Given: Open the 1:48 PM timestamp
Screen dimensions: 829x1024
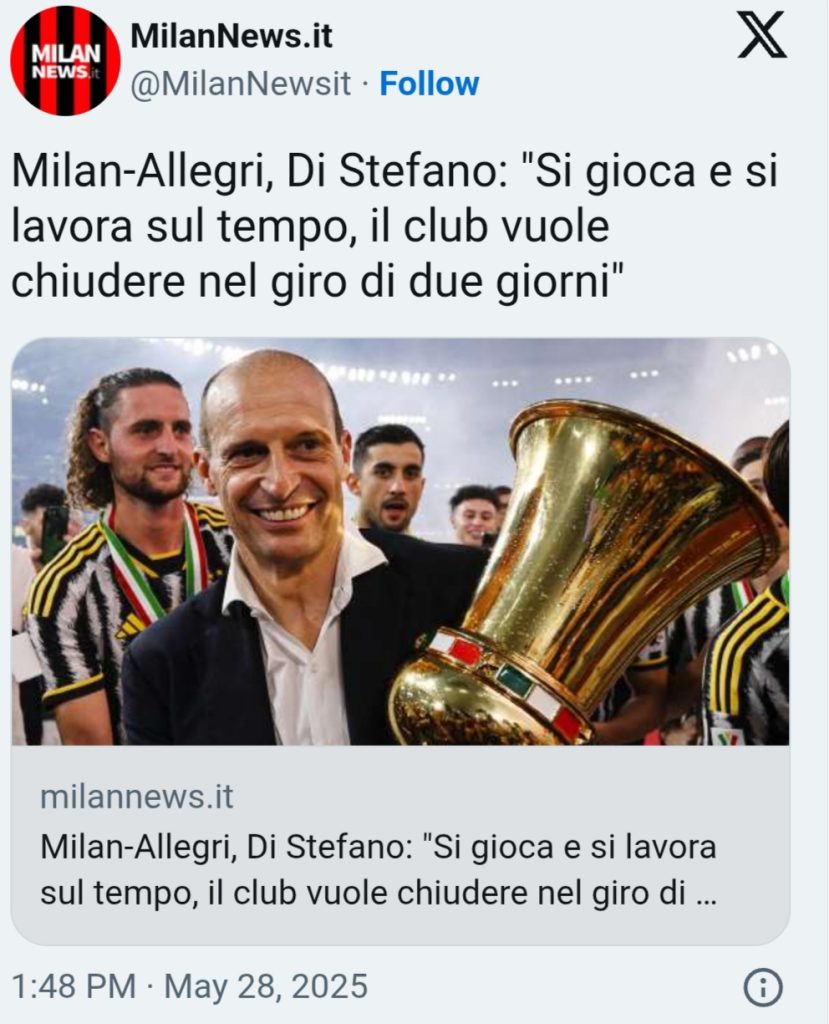Looking at the screenshot, I should coord(74,986).
